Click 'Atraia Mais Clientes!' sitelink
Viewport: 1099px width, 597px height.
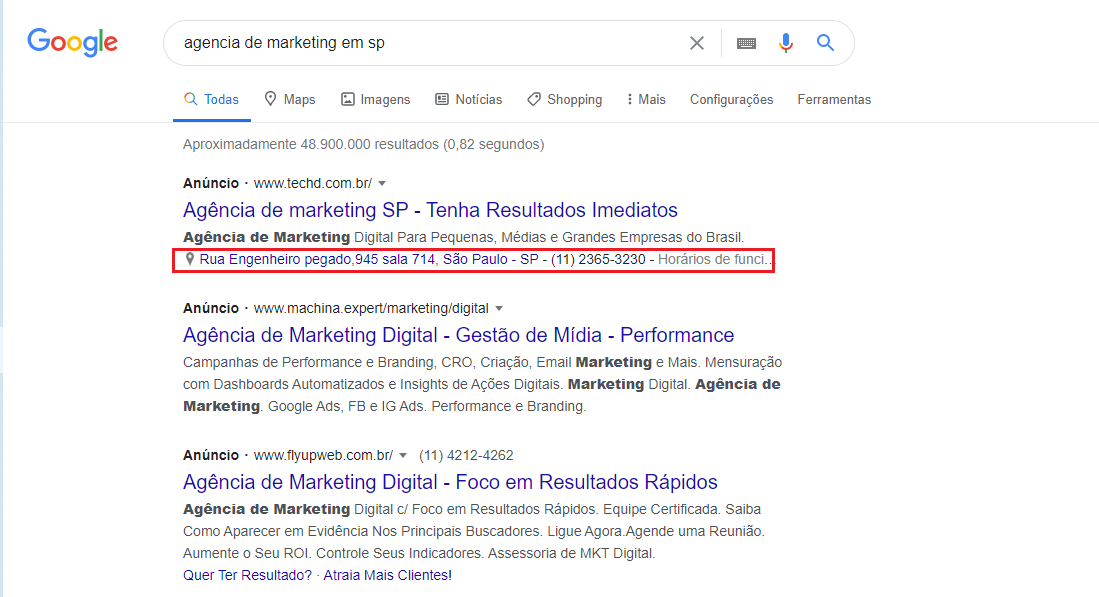(x=388, y=575)
